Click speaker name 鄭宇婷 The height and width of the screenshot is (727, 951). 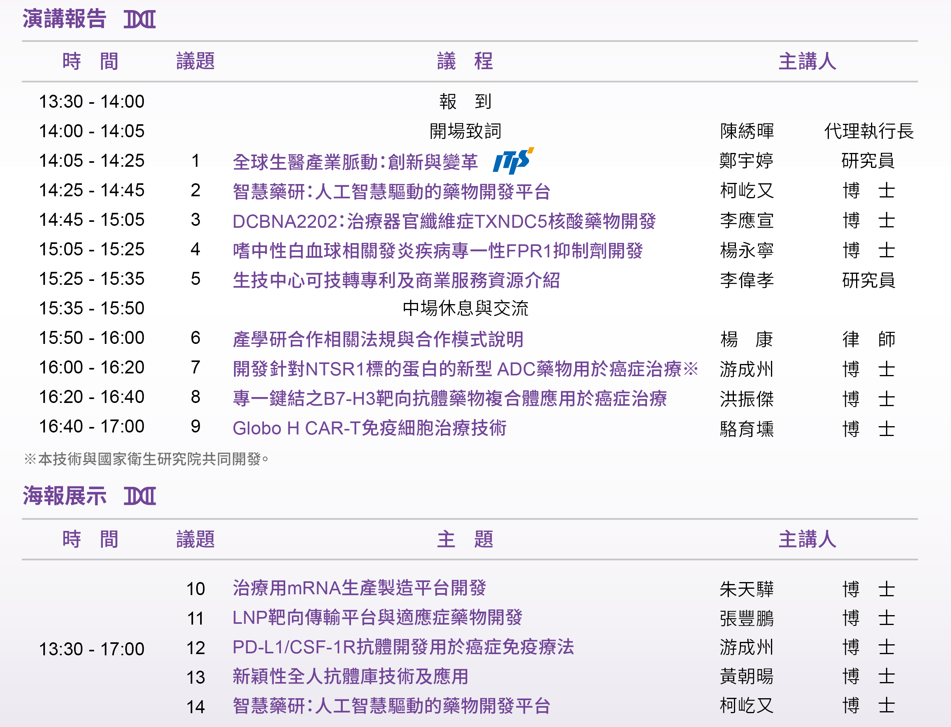click(x=747, y=161)
